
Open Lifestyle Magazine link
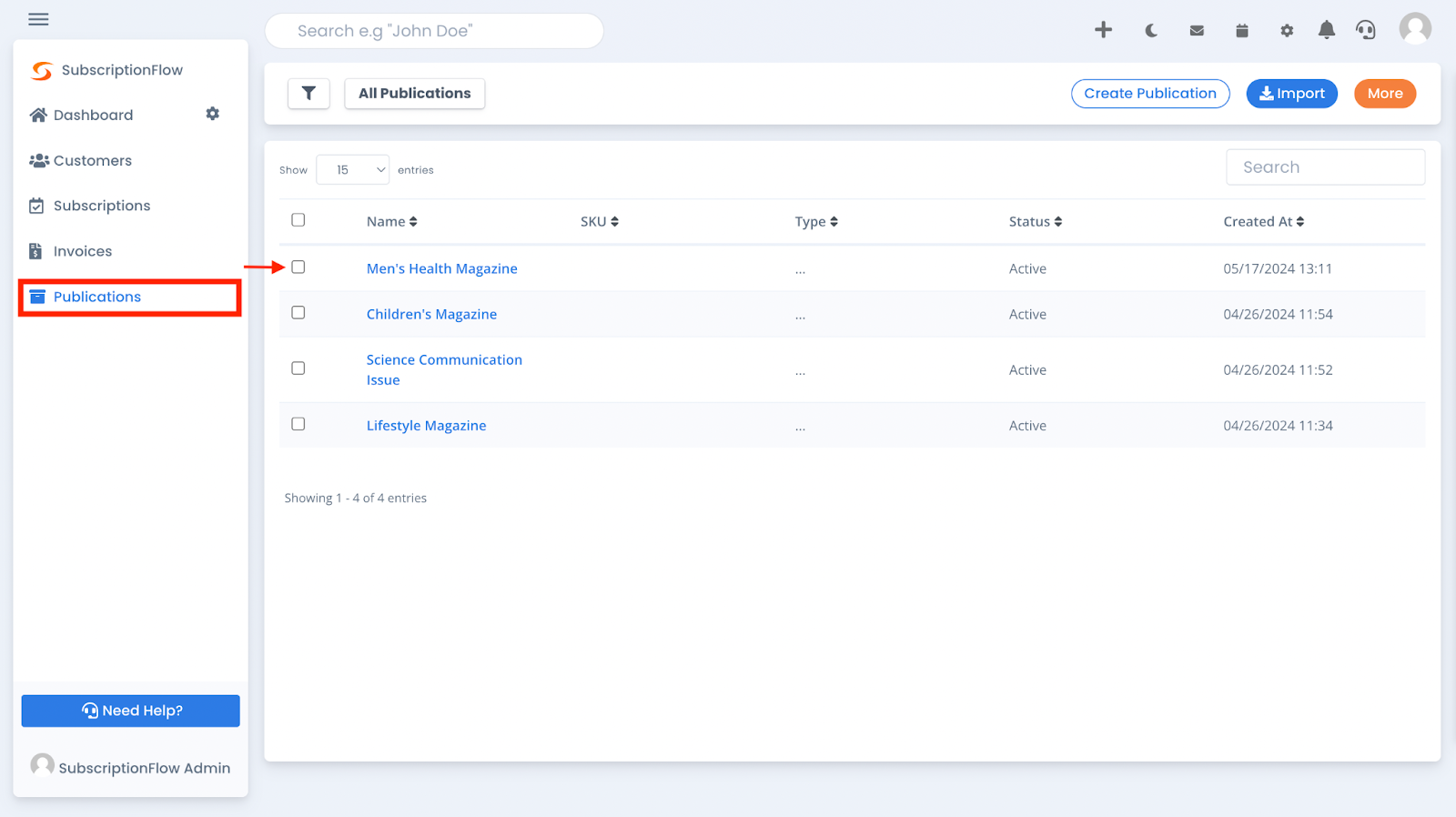pyautogui.click(x=426, y=425)
